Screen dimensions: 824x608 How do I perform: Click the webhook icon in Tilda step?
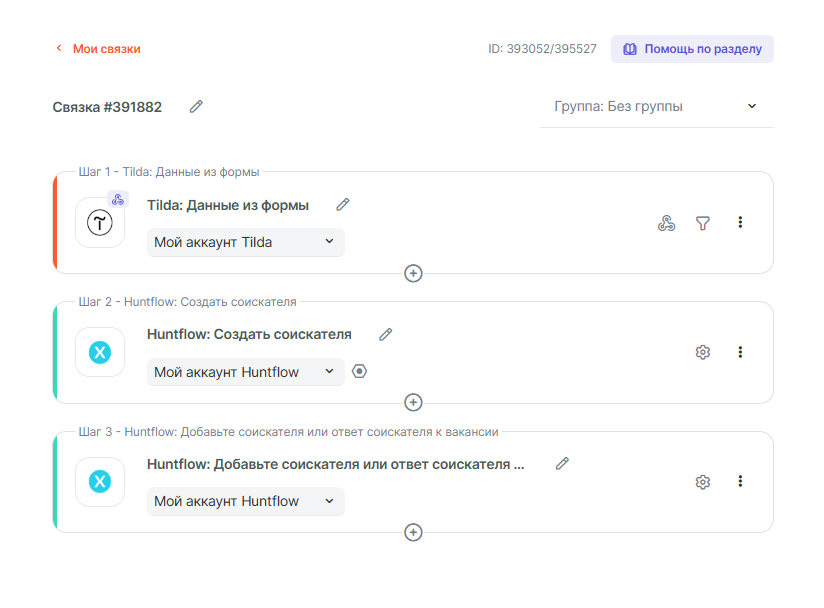(x=666, y=223)
